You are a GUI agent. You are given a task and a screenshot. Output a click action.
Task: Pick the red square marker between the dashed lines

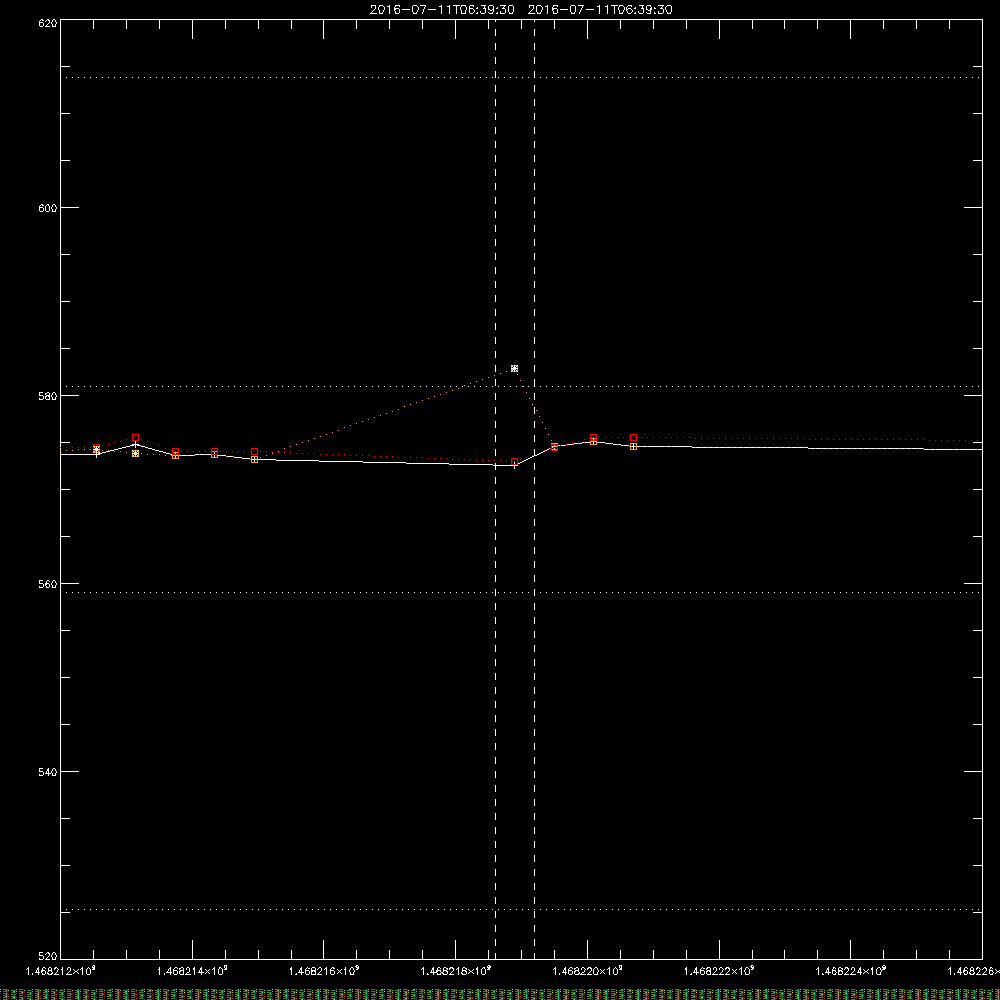coord(515,462)
